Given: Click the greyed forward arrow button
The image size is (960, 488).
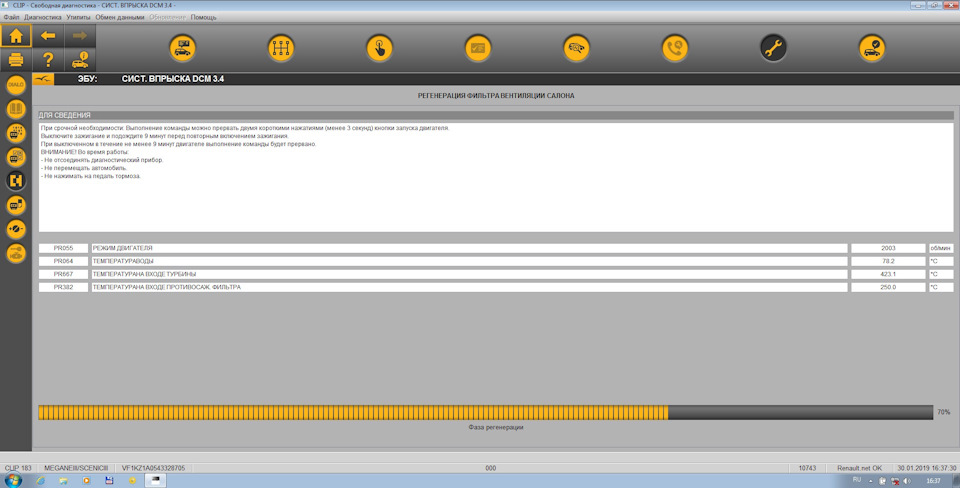Looking at the screenshot, I should click(80, 36).
